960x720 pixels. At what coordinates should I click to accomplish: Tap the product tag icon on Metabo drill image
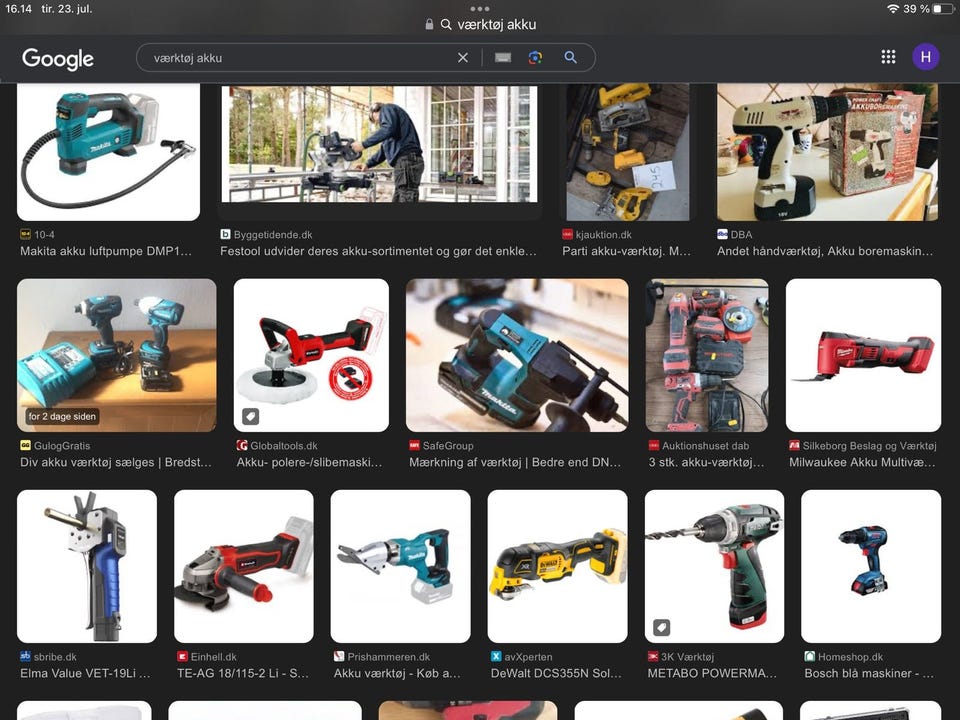pyautogui.click(x=661, y=627)
